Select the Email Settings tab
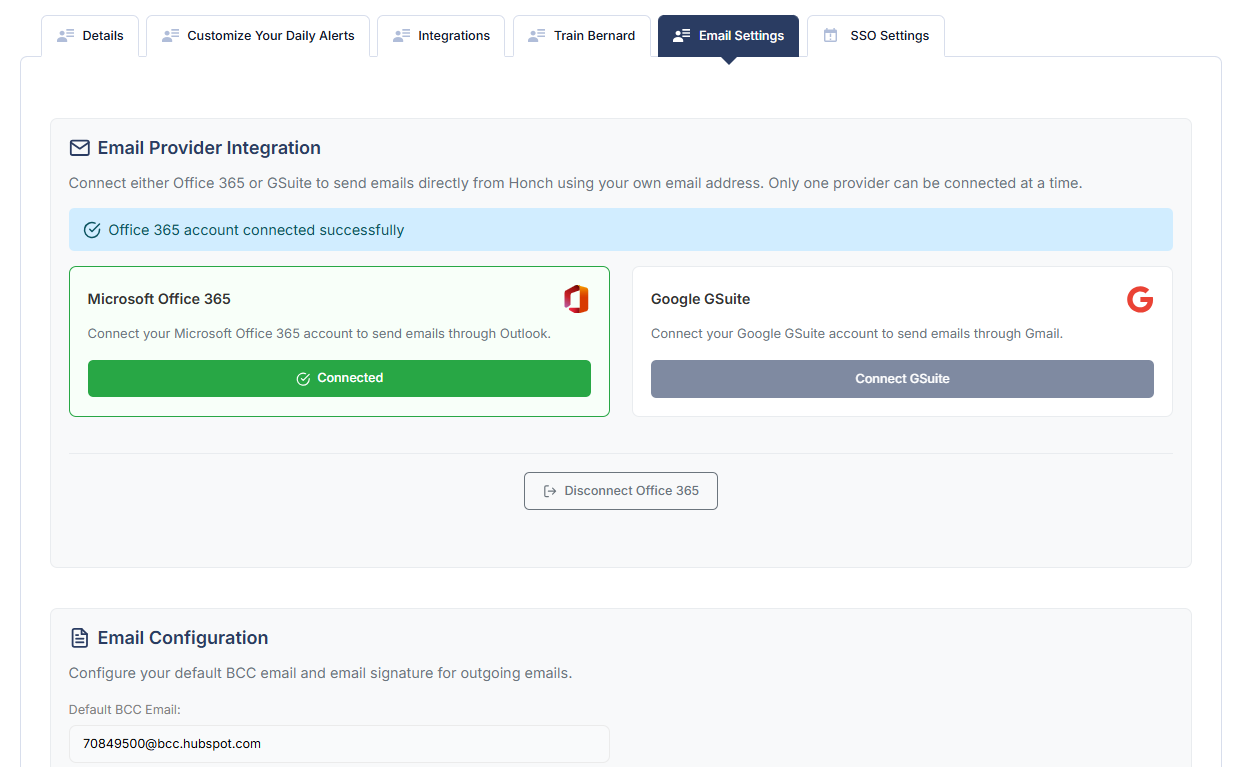The height and width of the screenshot is (767, 1245). (741, 36)
